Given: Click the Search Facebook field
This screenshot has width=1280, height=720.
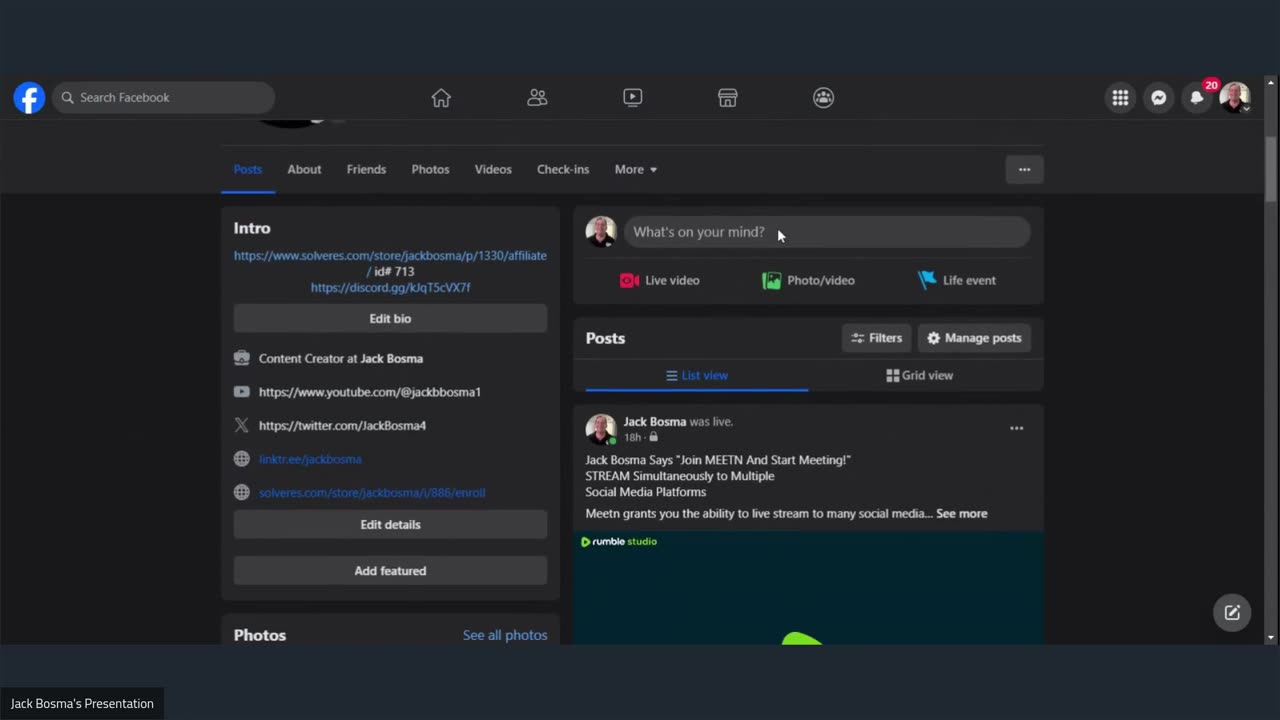Looking at the screenshot, I should (163, 98).
